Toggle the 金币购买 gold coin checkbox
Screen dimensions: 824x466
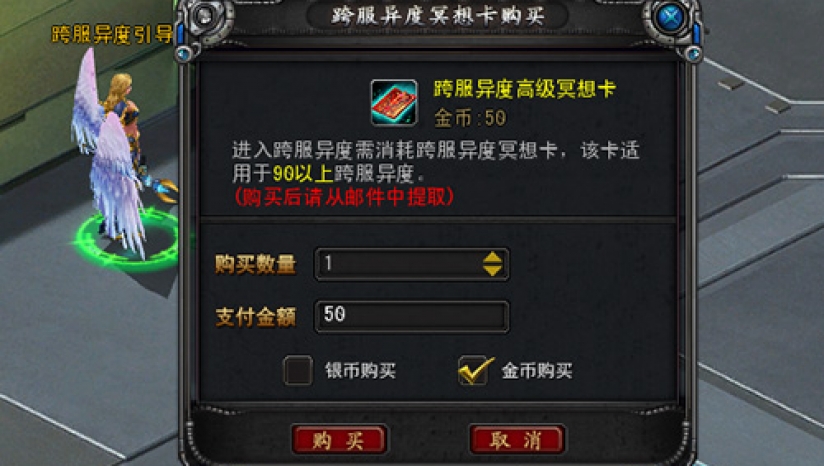coord(474,370)
